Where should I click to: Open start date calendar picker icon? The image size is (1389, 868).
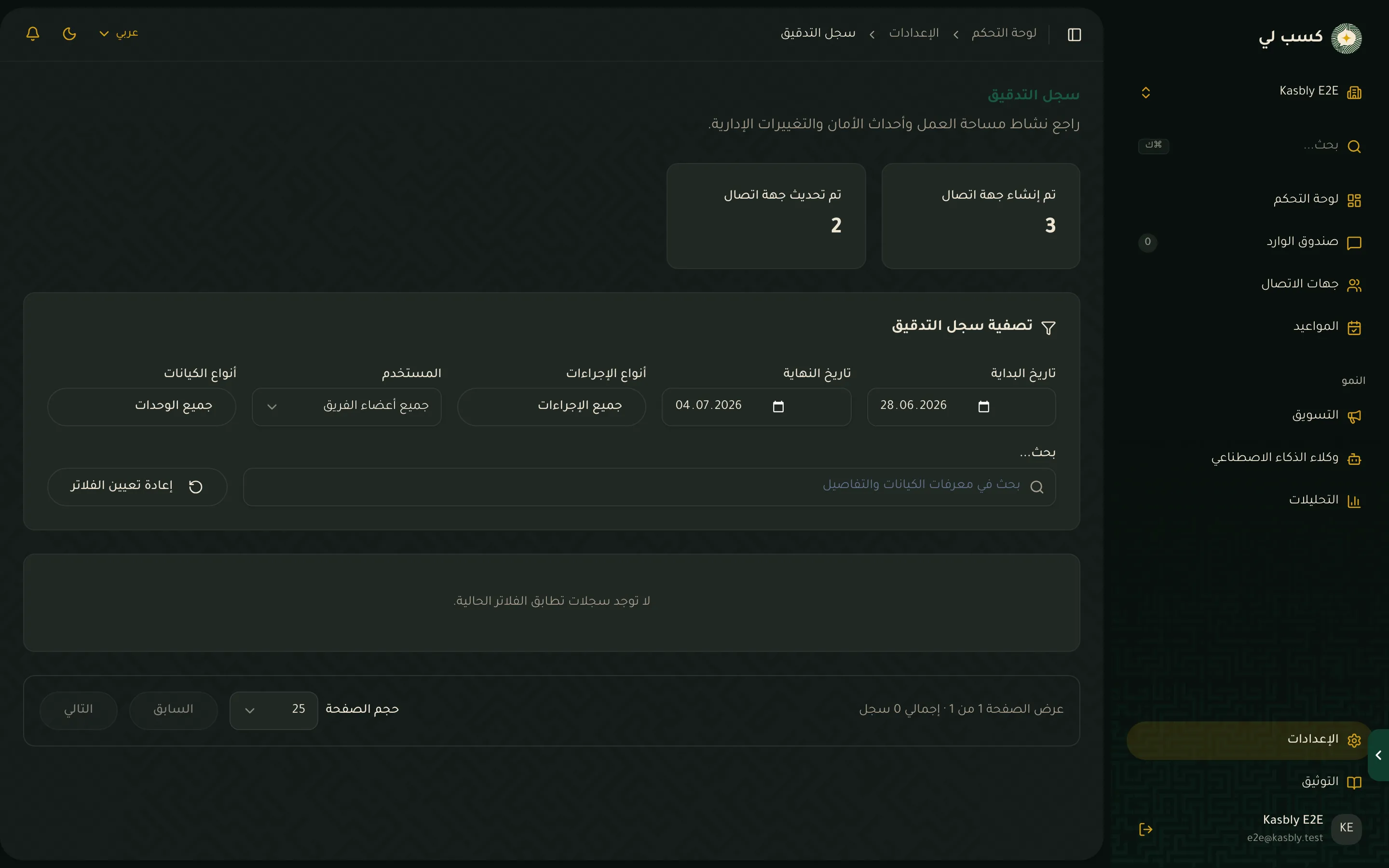point(984,407)
